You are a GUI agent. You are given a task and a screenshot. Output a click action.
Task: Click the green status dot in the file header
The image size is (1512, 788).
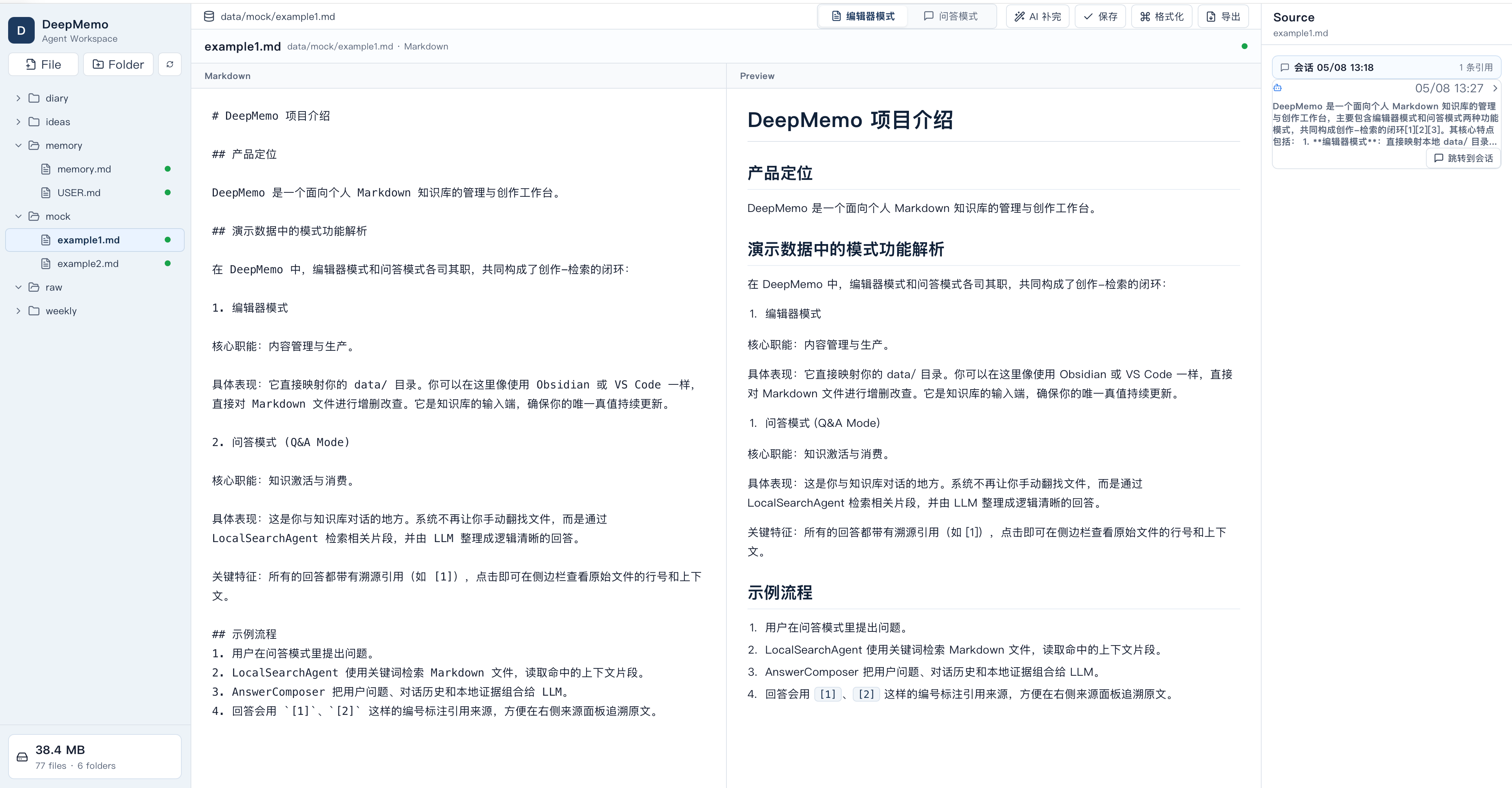[x=1244, y=47]
